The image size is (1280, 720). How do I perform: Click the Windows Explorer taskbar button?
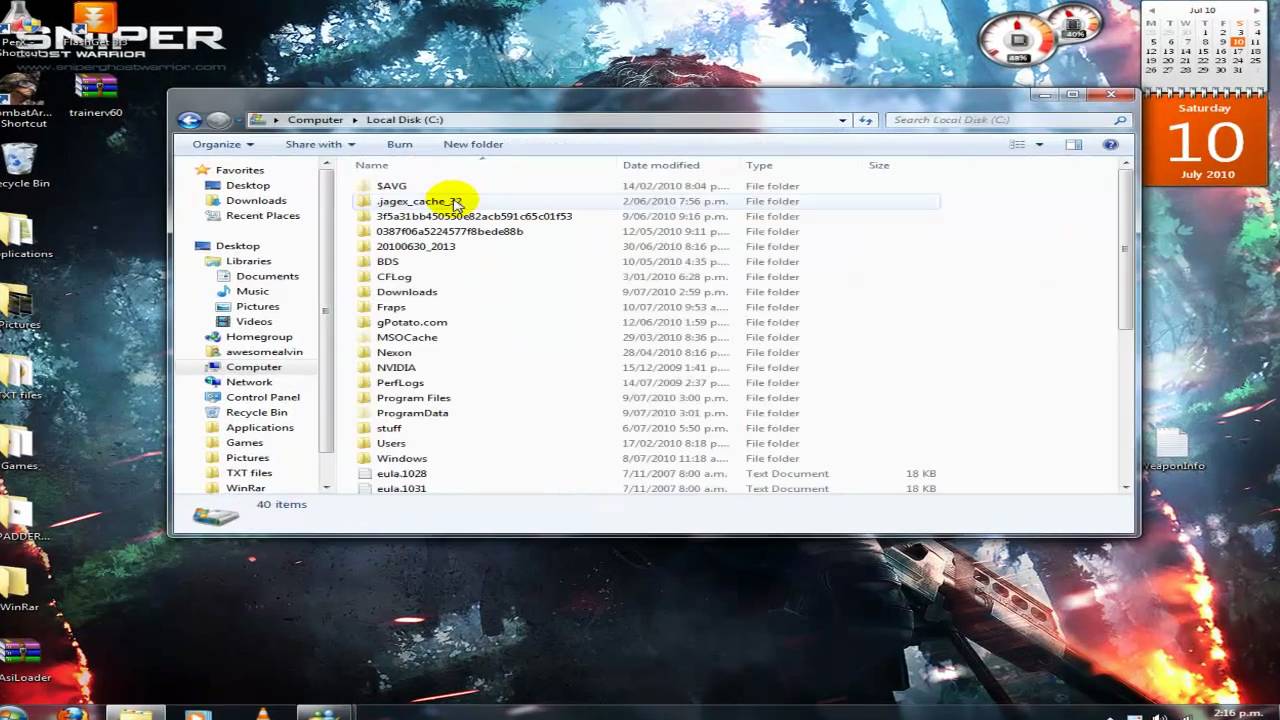click(136, 713)
